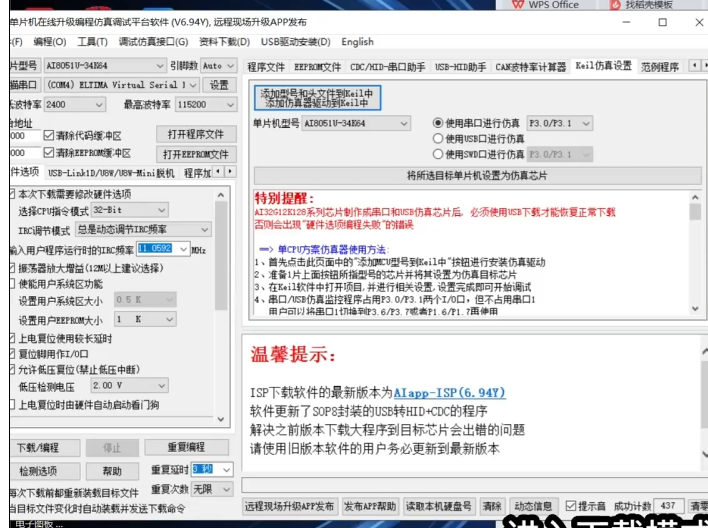Click the IRC frequency 11.0592 field
The width and height of the screenshot is (708, 528).
pos(156,248)
